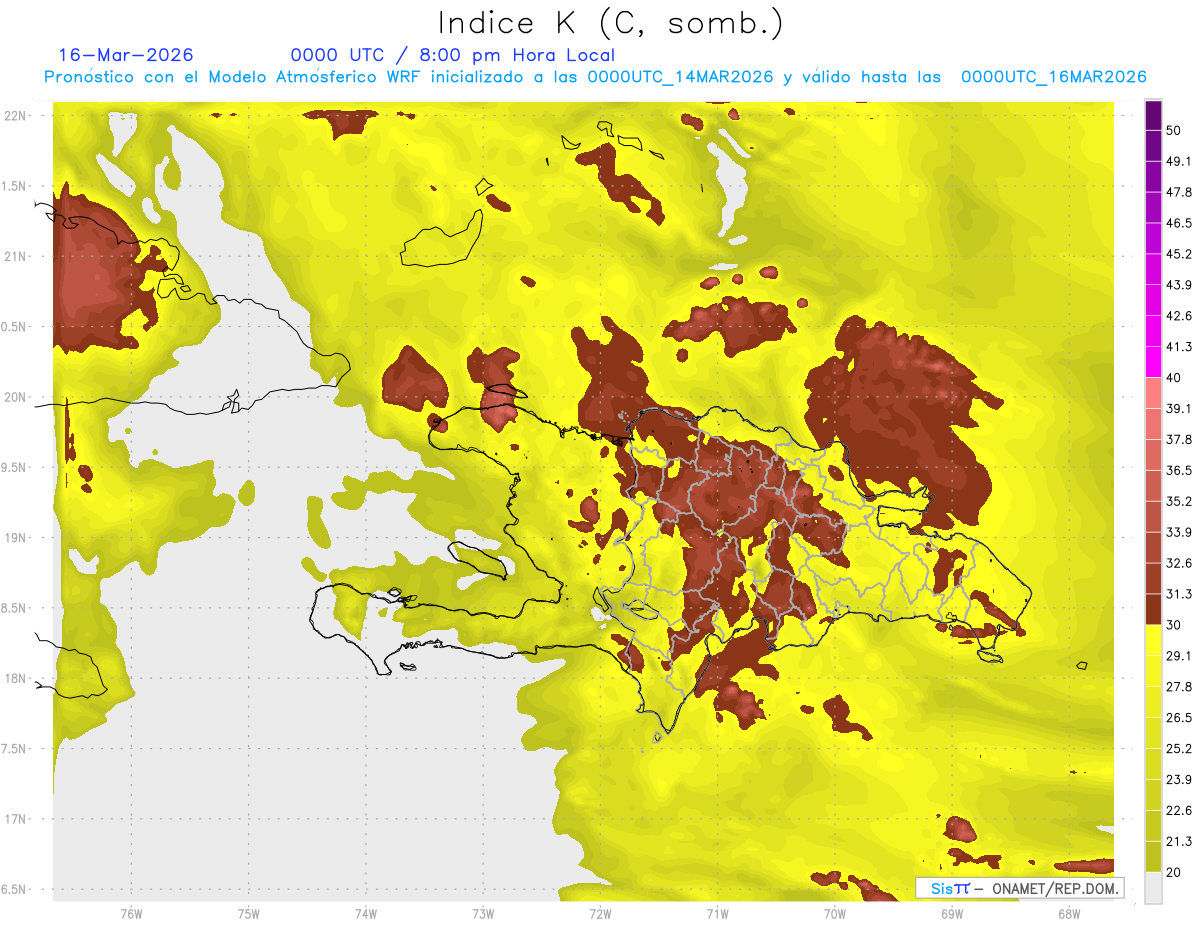Click the legend value "39.1"

tap(1179, 408)
